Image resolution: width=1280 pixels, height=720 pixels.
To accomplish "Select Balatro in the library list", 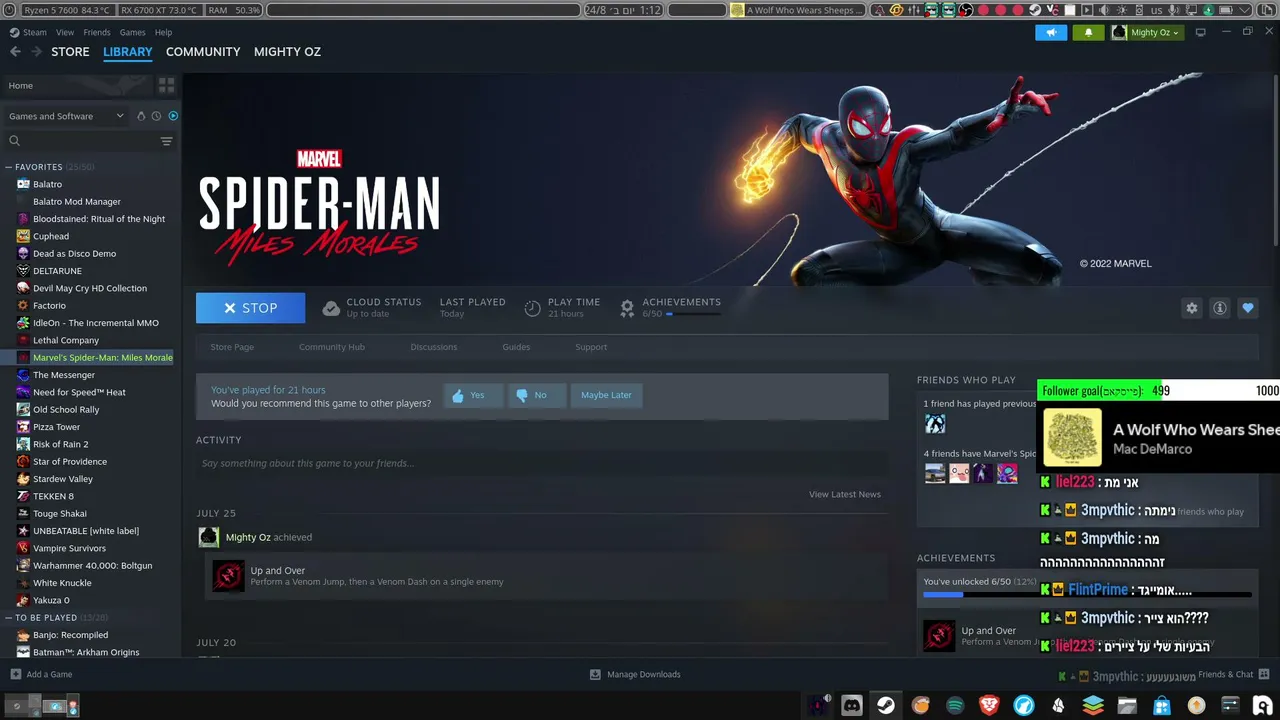I will click(x=47, y=184).
